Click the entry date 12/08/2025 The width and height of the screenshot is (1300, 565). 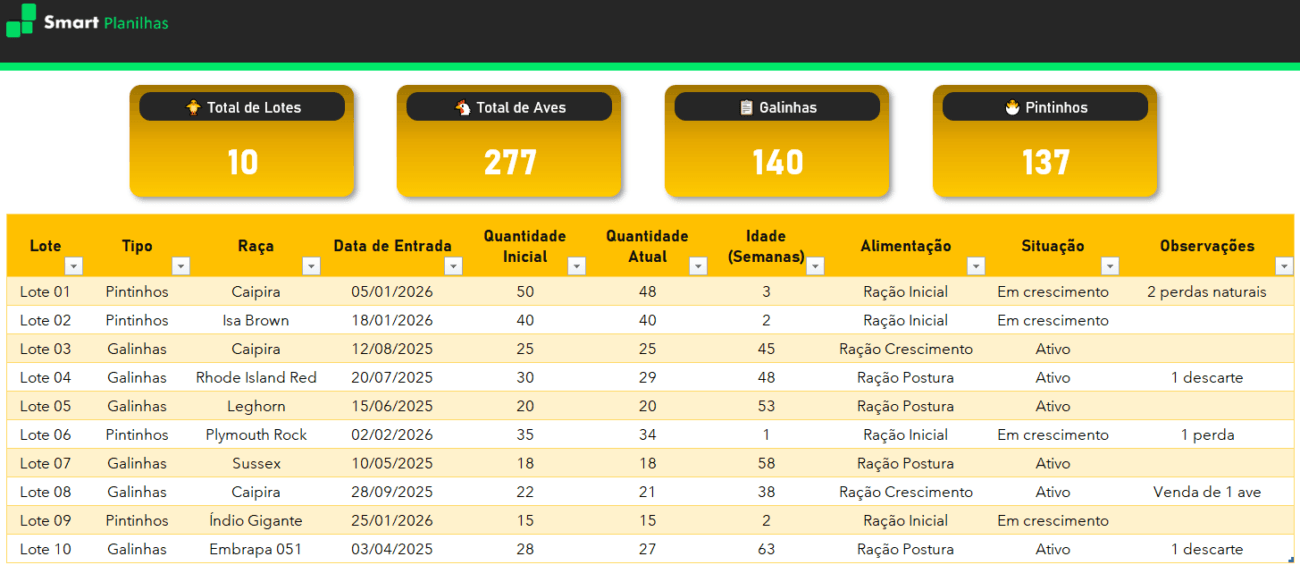[x=392, y=349]
